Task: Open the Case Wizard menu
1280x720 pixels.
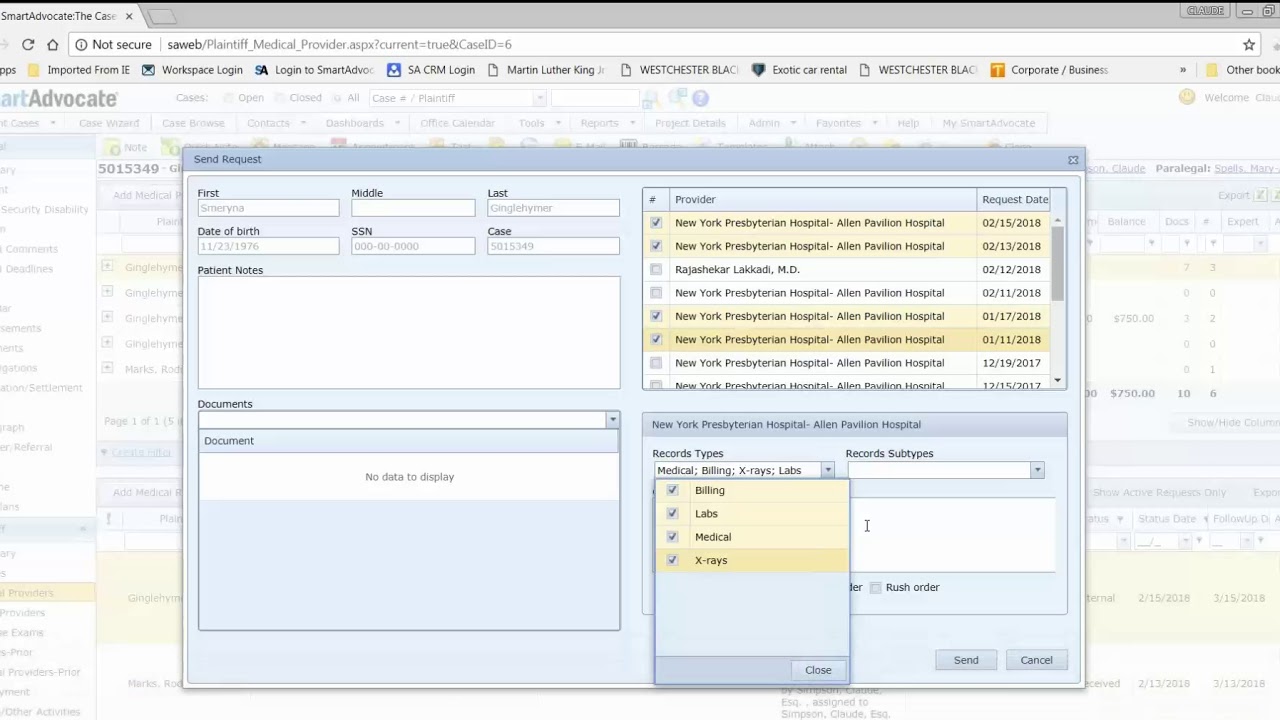Action: point(109,123)
